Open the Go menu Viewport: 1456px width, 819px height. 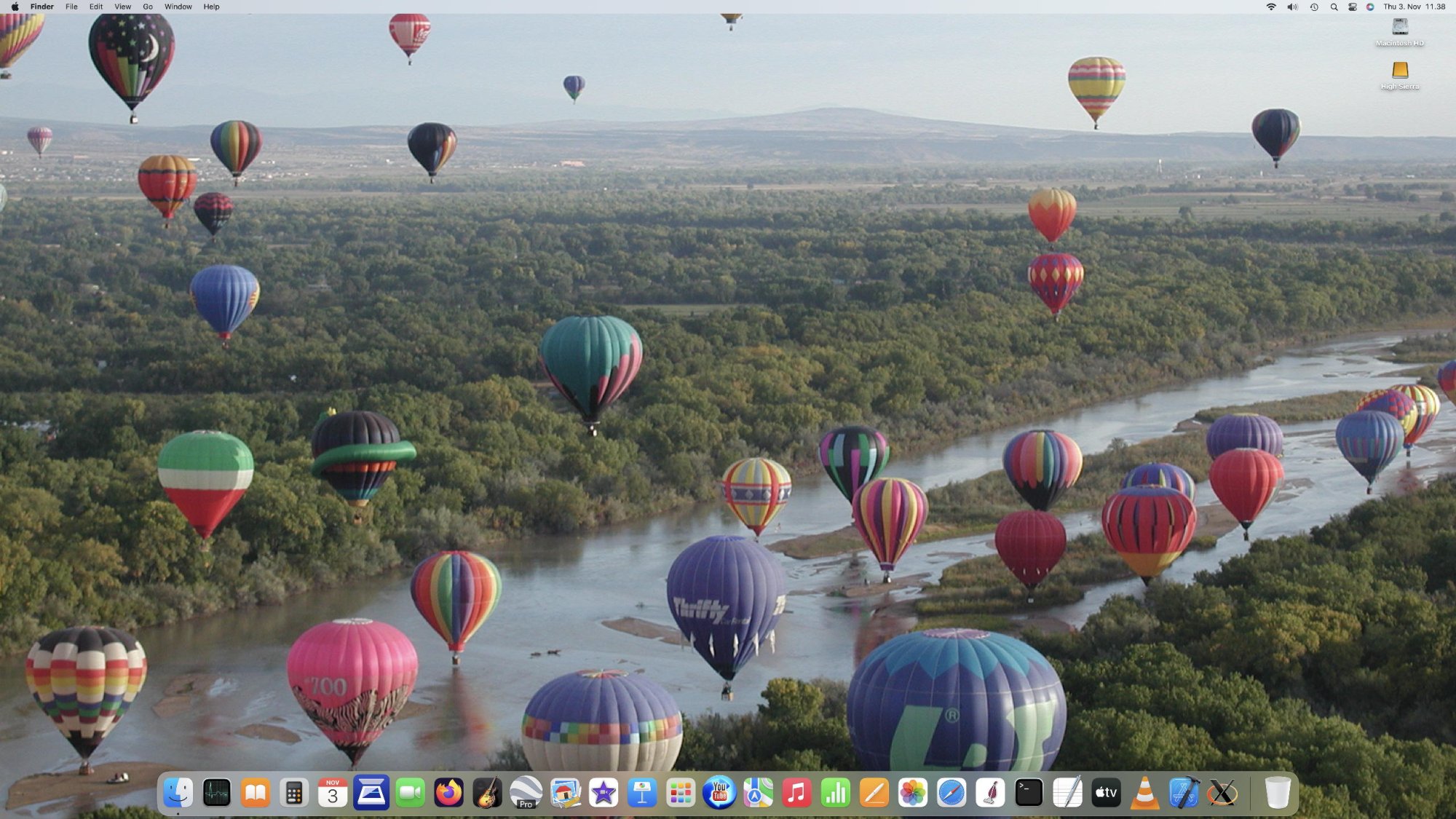148,7
